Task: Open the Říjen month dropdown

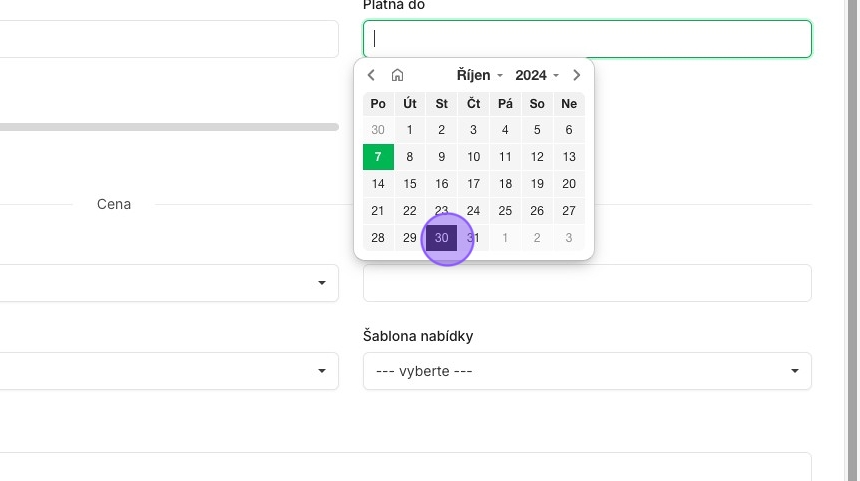Action: click(479, 75)
